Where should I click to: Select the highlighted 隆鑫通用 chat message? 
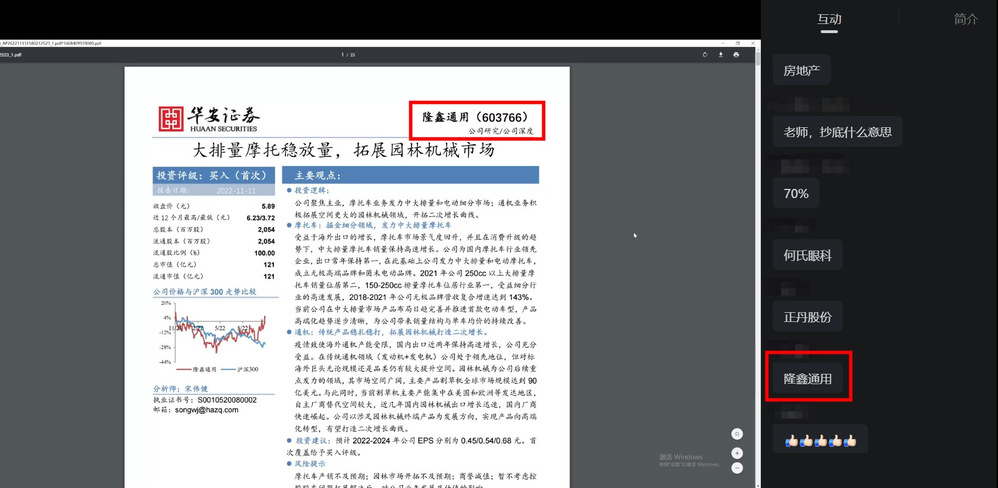807,379
